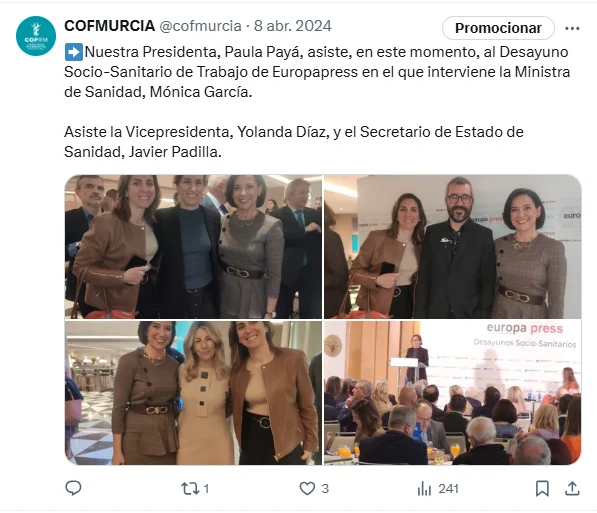The height and width of the screenshot is (513, 597).
Task: Click the reply speech bubble icon
Action: tap(73, 488)
